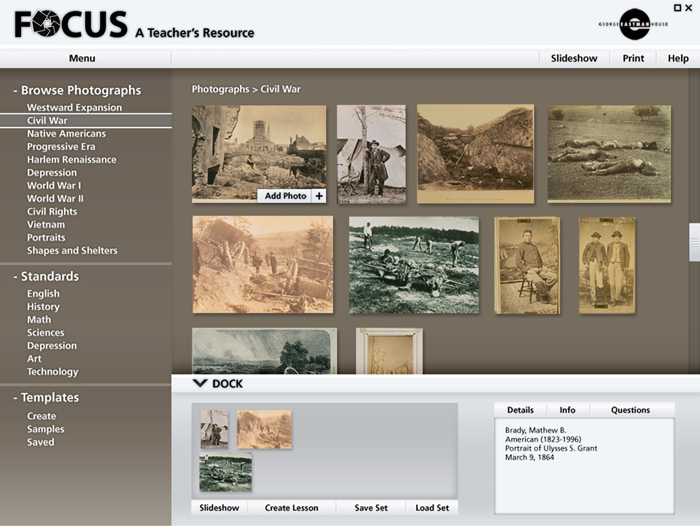This screenshot has height=526, width=700.
Task: Open Slideshow from the top bar
Action: click(x=574, y=58)
